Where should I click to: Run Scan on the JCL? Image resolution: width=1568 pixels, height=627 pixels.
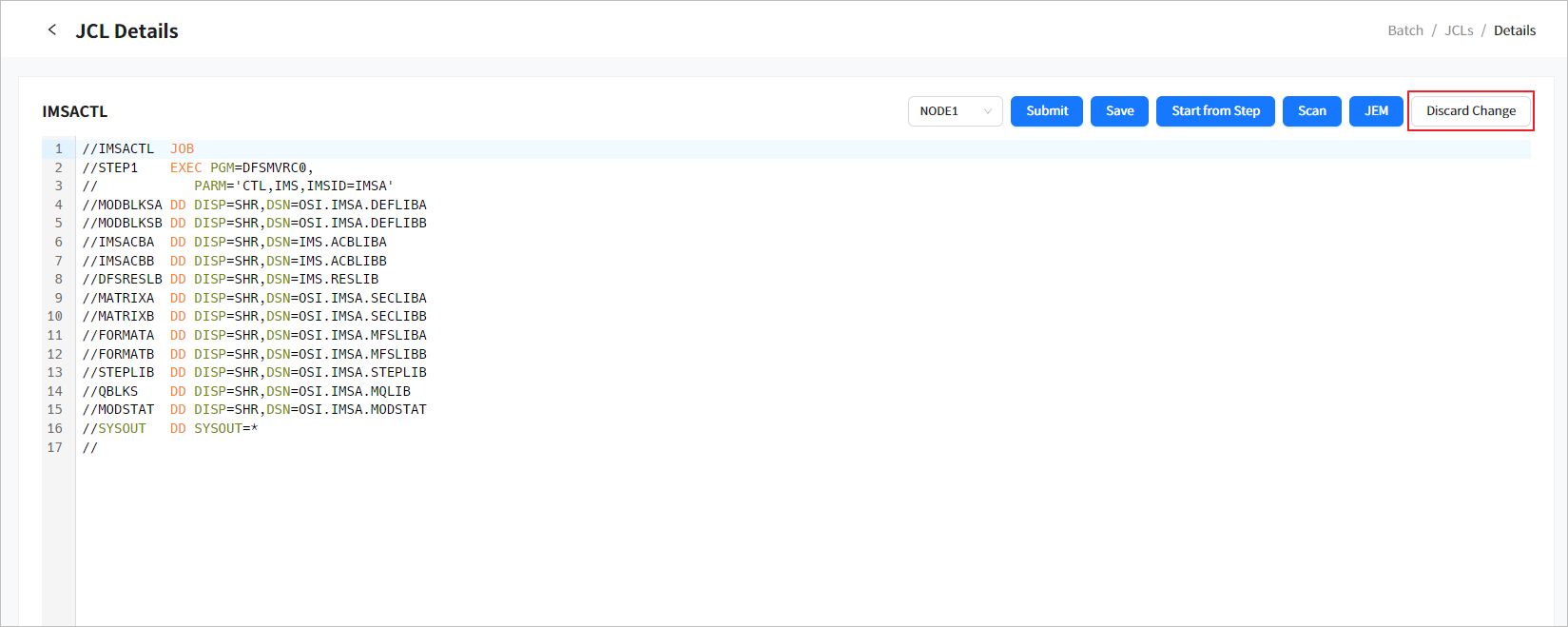1311,111
